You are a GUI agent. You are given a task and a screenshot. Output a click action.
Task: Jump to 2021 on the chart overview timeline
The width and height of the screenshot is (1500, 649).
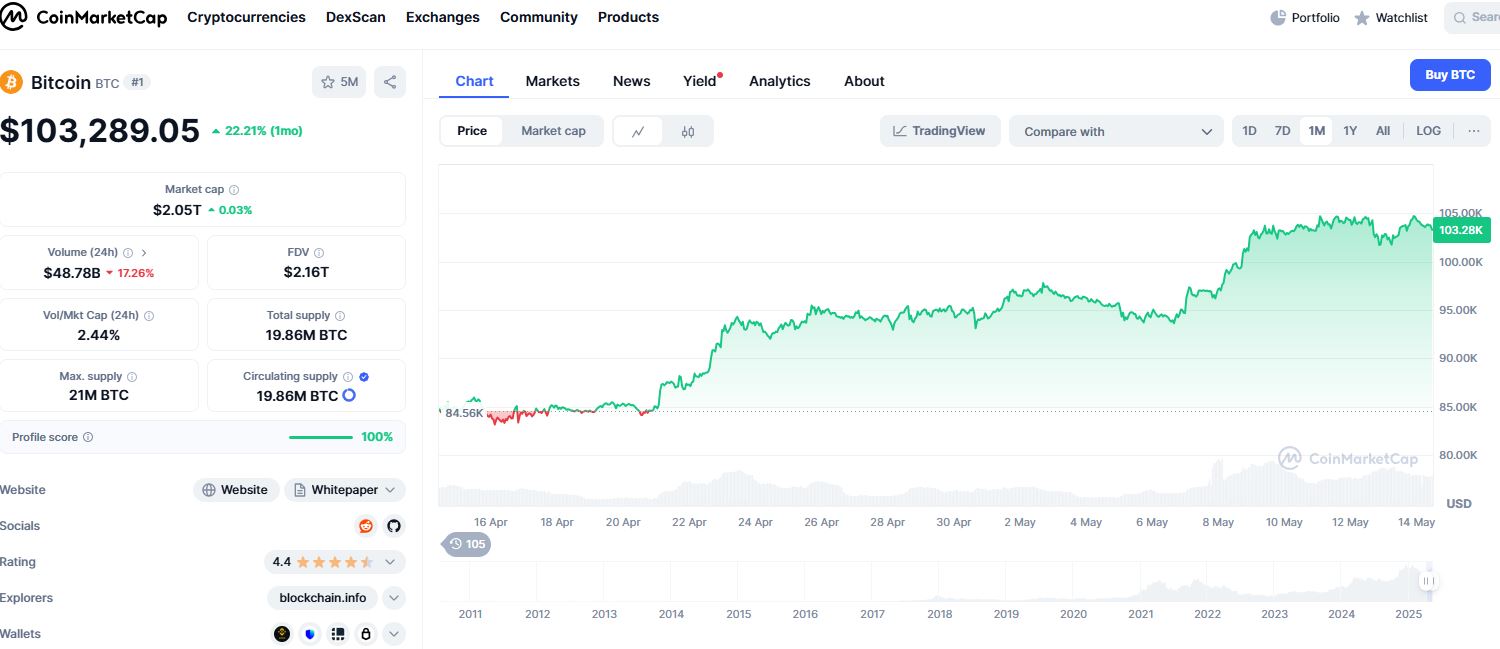point(1140,614)
